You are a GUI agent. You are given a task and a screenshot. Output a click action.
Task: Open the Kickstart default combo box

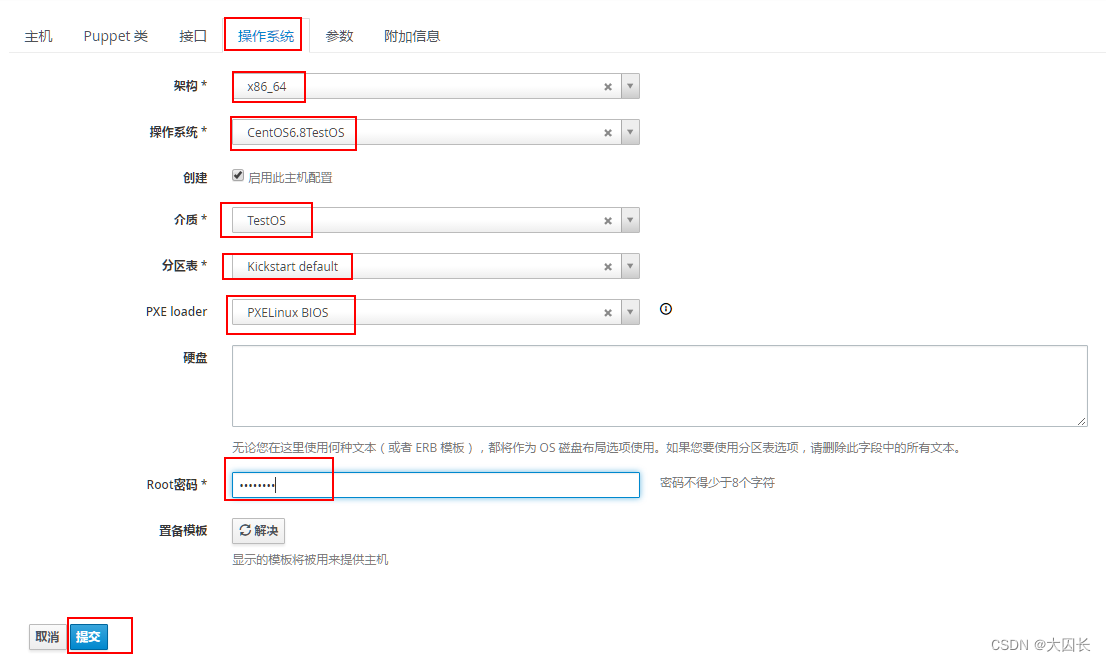tap(436, 266)
